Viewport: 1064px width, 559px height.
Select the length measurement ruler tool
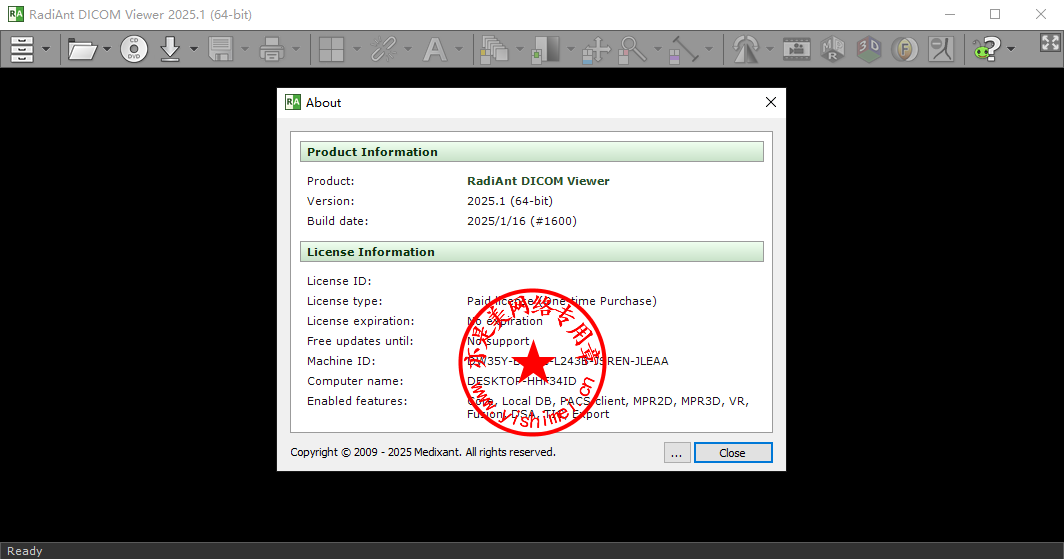(x=684, y=48)
